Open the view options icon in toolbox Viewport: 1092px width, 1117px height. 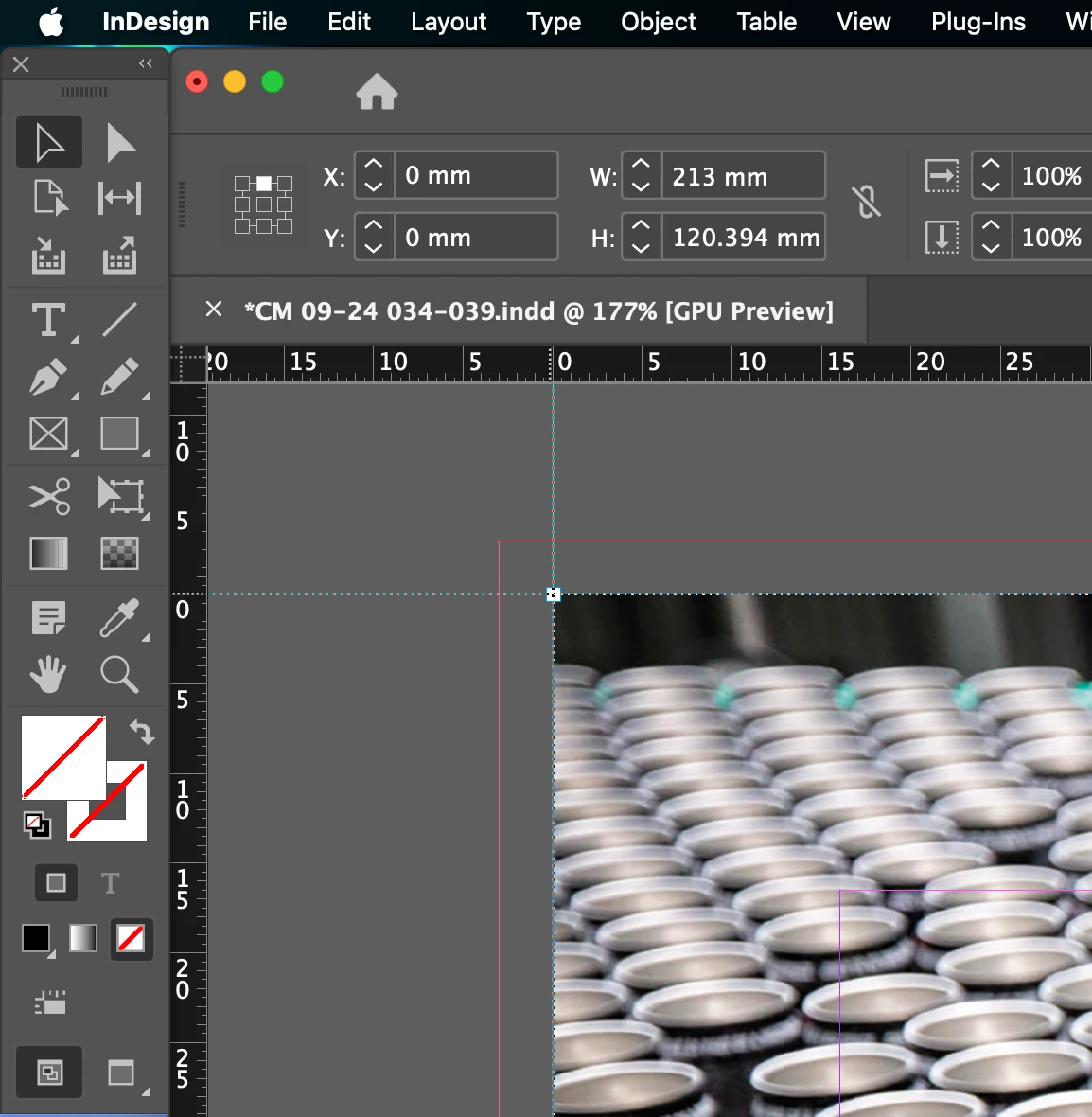point(50,1002)
